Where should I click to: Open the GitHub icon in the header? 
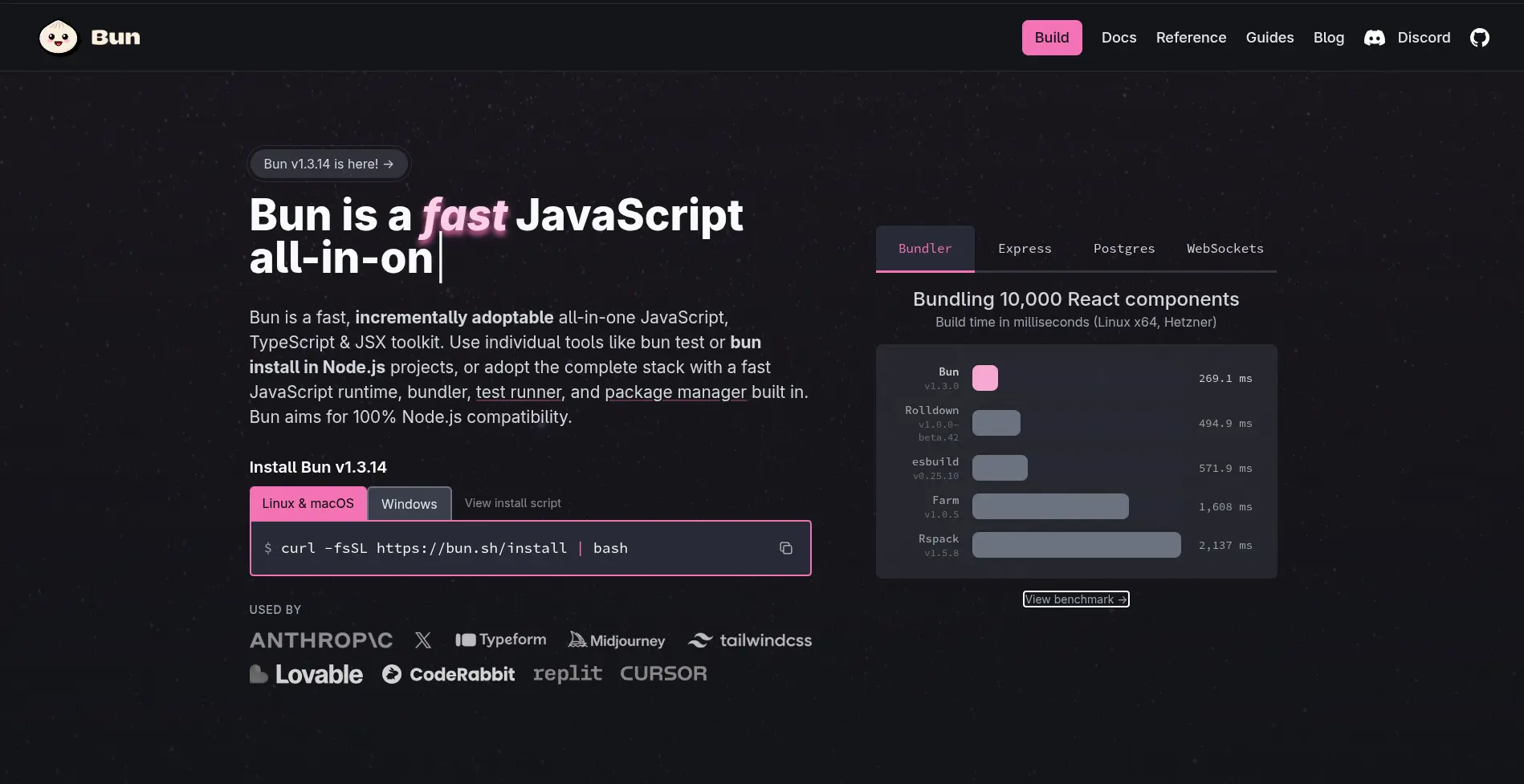(1480, 38)
